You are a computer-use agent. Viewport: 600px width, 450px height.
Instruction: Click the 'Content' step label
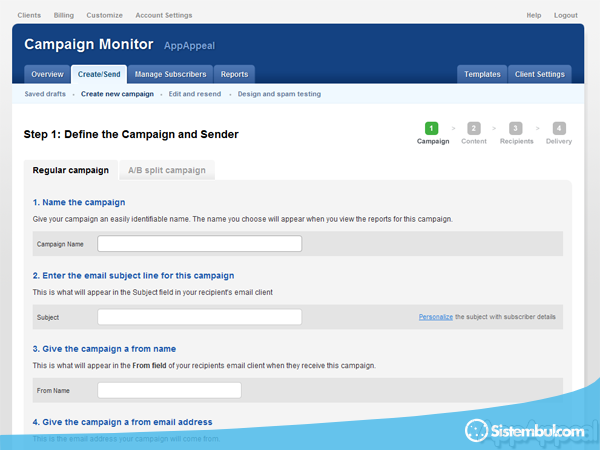[x=474, y=141]
